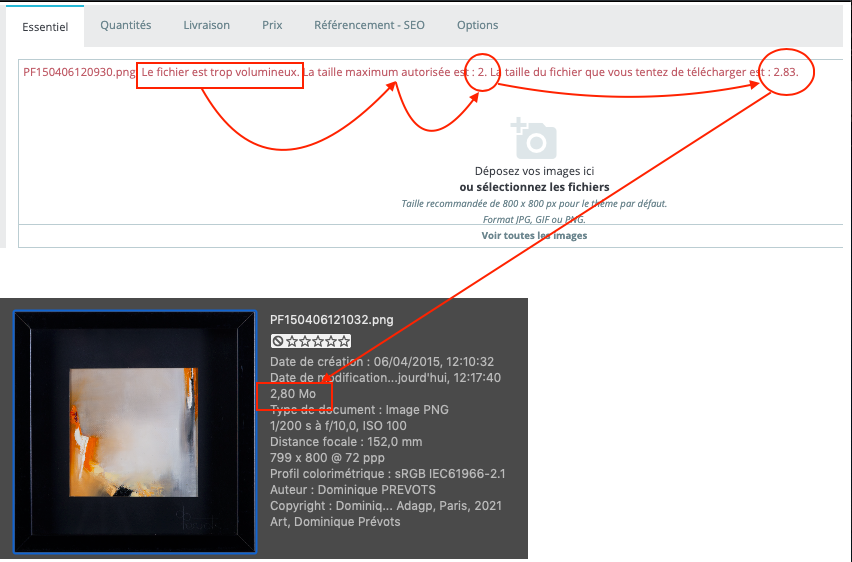Click 'La taille maximum autorisée est : 2.' text
The height and width of the screenshot is (562, 852).
pyautogui.click(x=395, y=72)
